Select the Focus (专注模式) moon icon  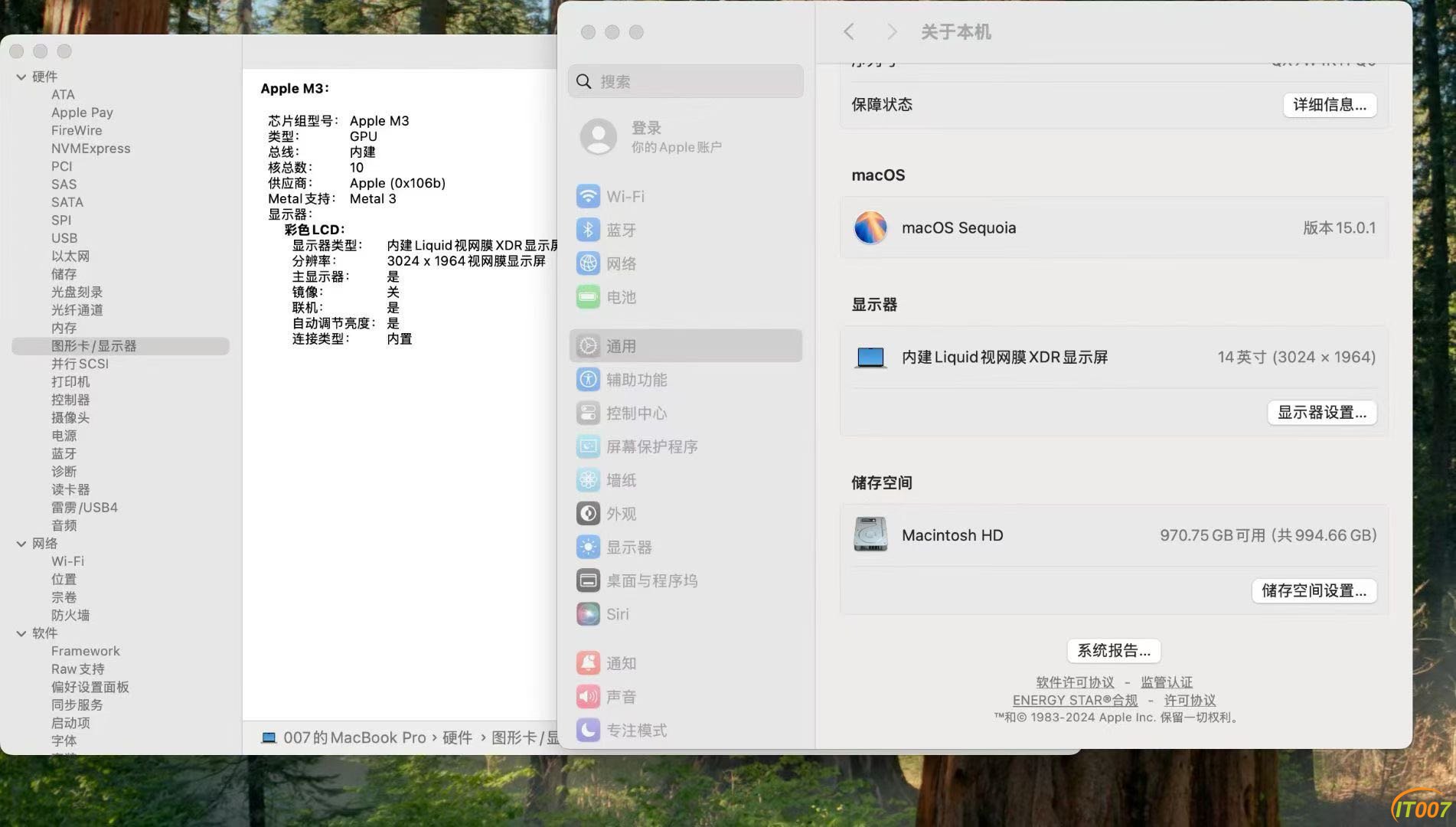(588, 731)
